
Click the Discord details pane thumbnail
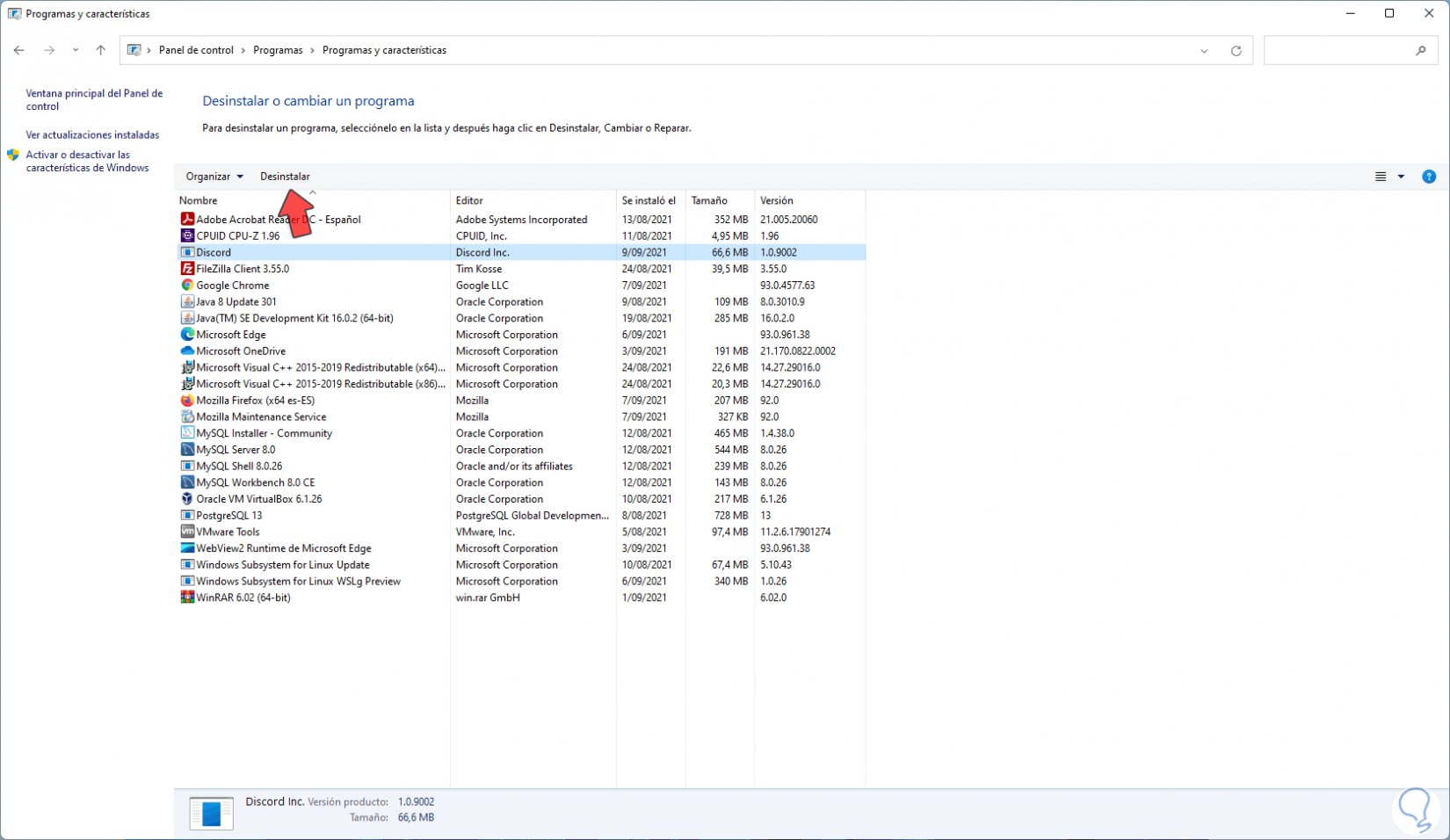[211, 814]
